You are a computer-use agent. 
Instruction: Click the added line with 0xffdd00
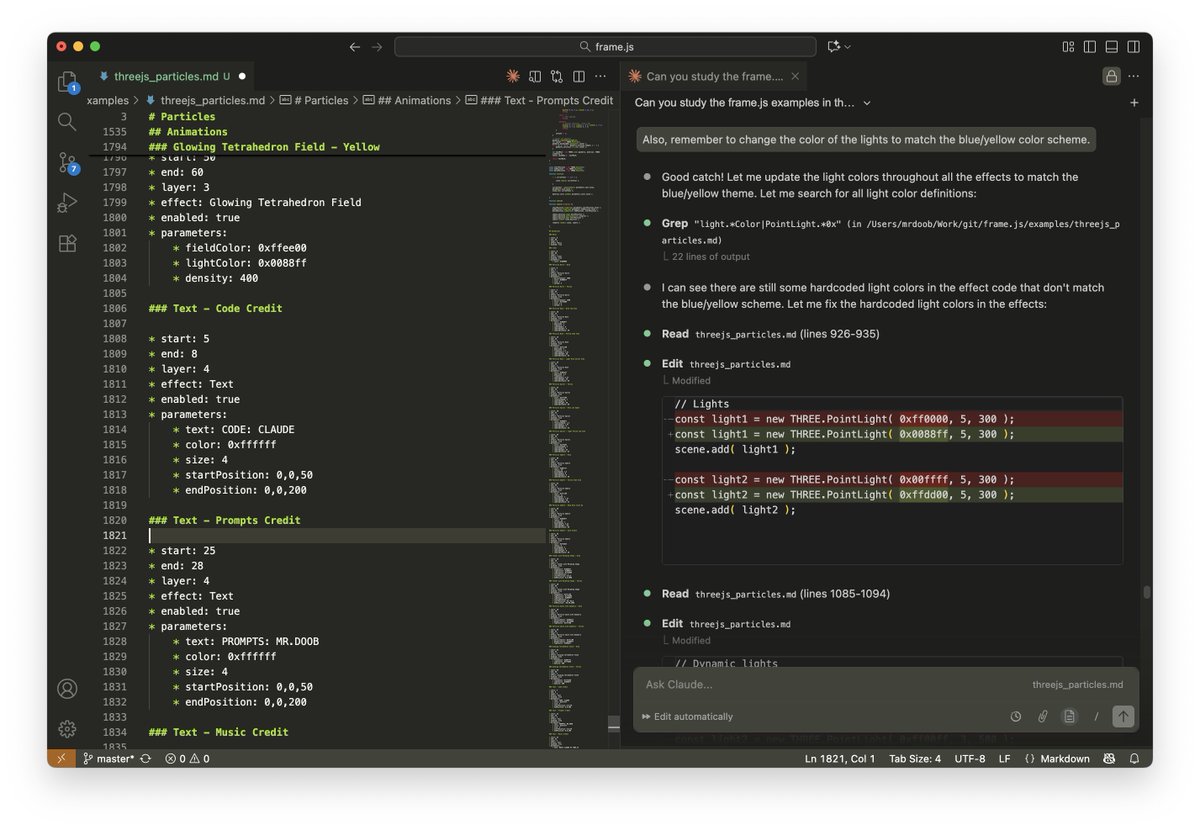tap(892, 495)
